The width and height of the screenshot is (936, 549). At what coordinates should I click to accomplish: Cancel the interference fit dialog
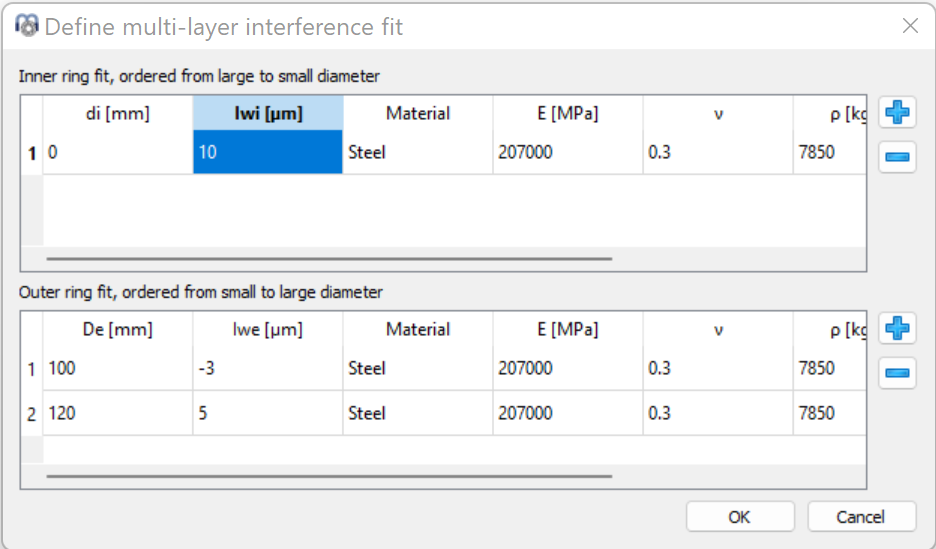click(x=861, y=517)
